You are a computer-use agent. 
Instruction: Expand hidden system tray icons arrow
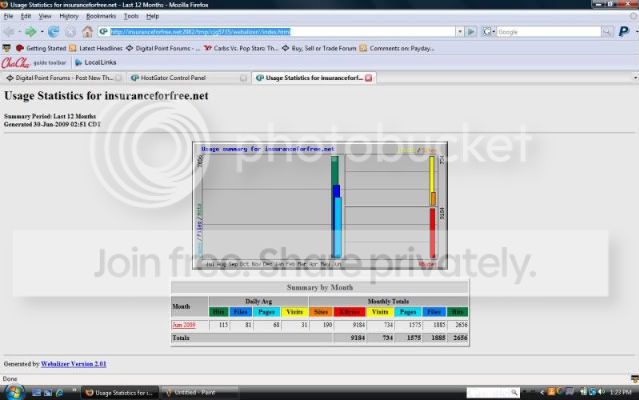pyautogui.click(x=542, y=392)
